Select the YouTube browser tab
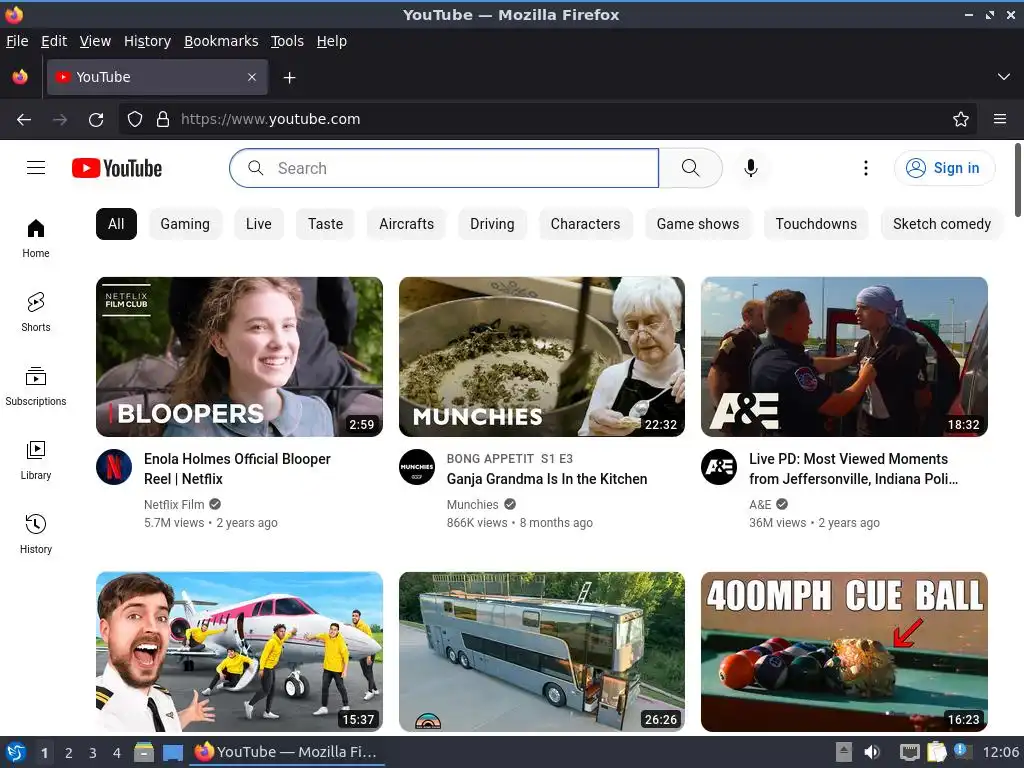The width and height of the screenshot is (1024, 768). click(x=157, y=77)
